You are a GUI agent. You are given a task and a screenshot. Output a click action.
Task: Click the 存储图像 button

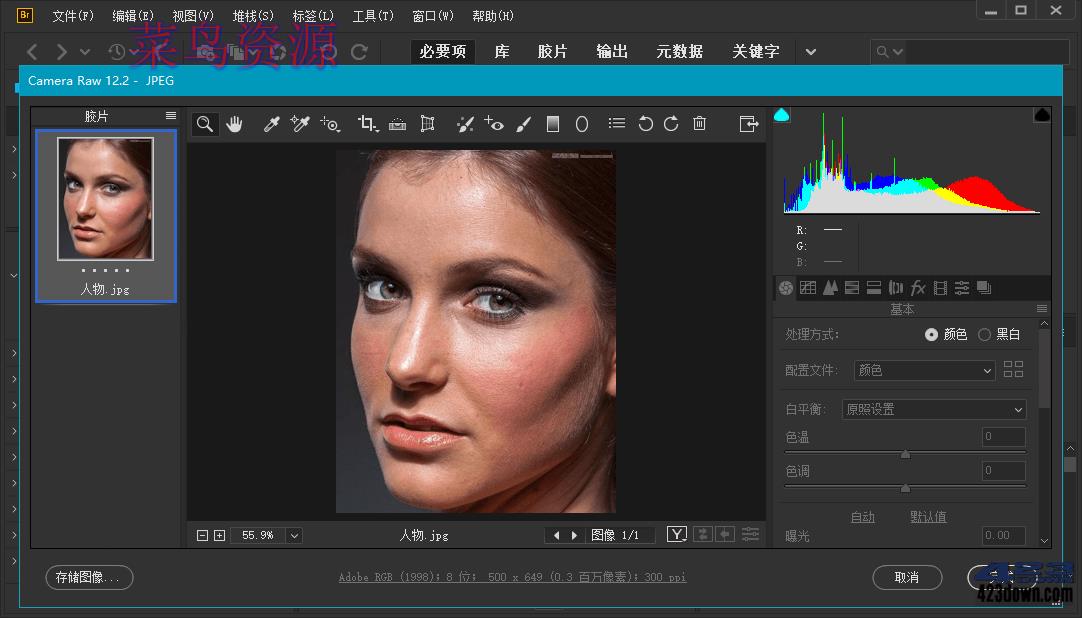(x=88, y=577)
